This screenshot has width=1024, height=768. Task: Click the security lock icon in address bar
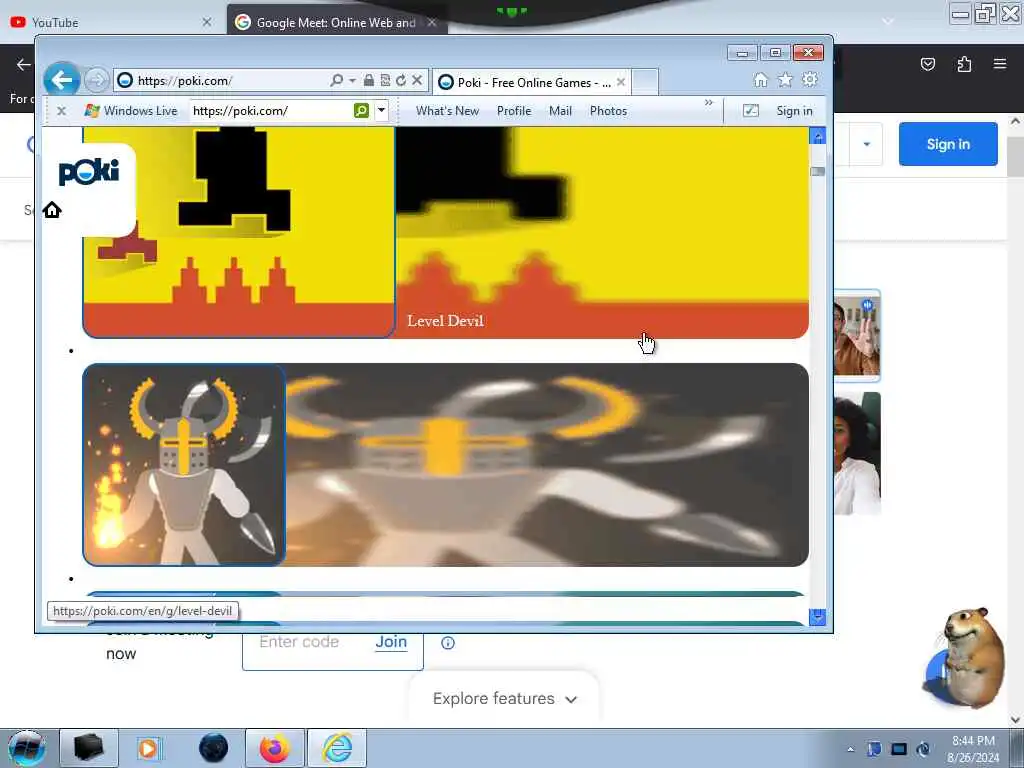tap(368, 80)
